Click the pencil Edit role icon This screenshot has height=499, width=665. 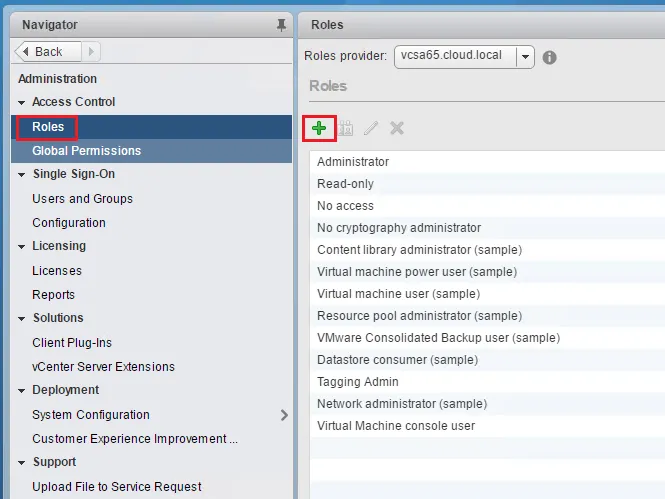pyautogui.click(x=371, y=128)
